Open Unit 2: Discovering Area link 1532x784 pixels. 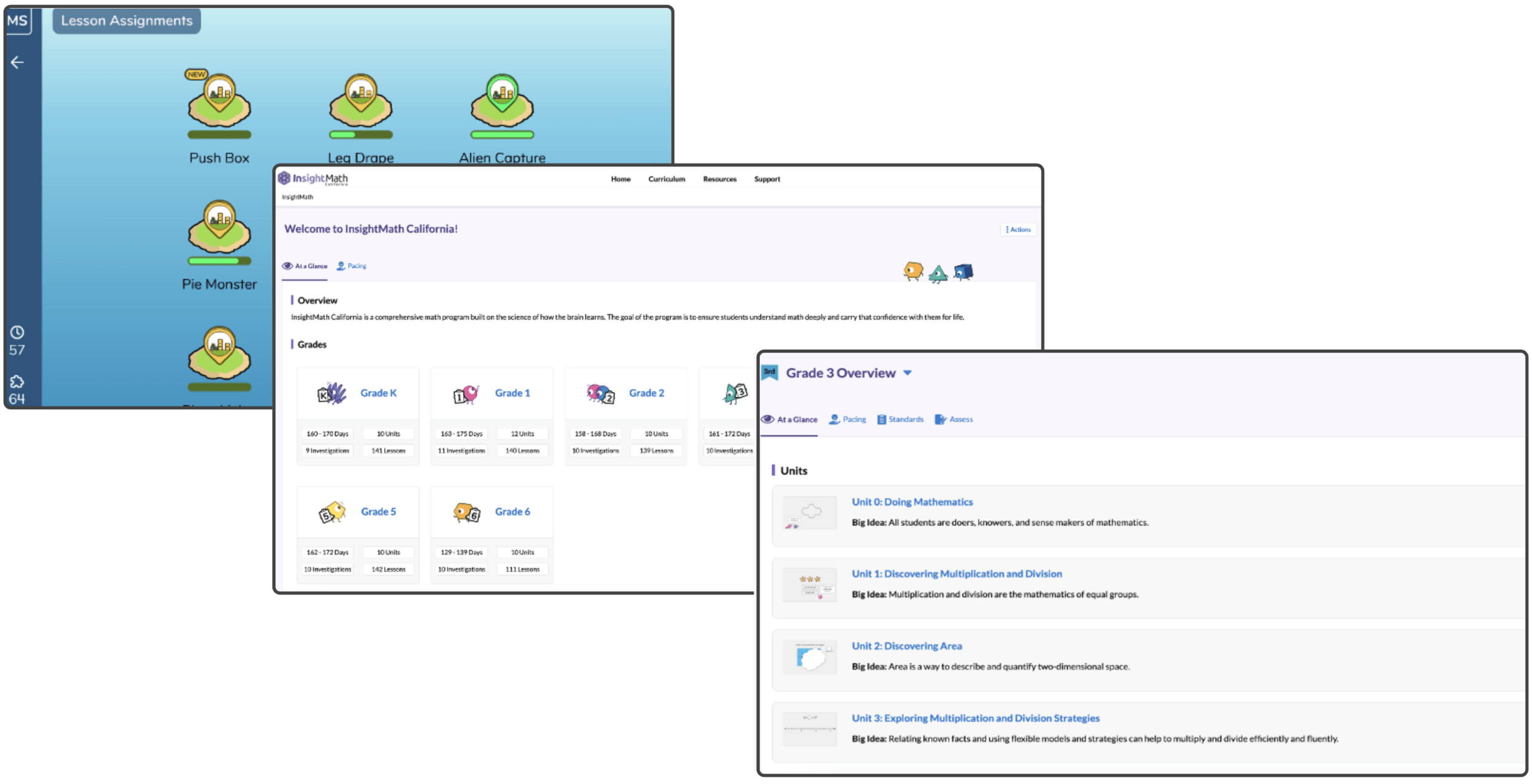(906, 646)
